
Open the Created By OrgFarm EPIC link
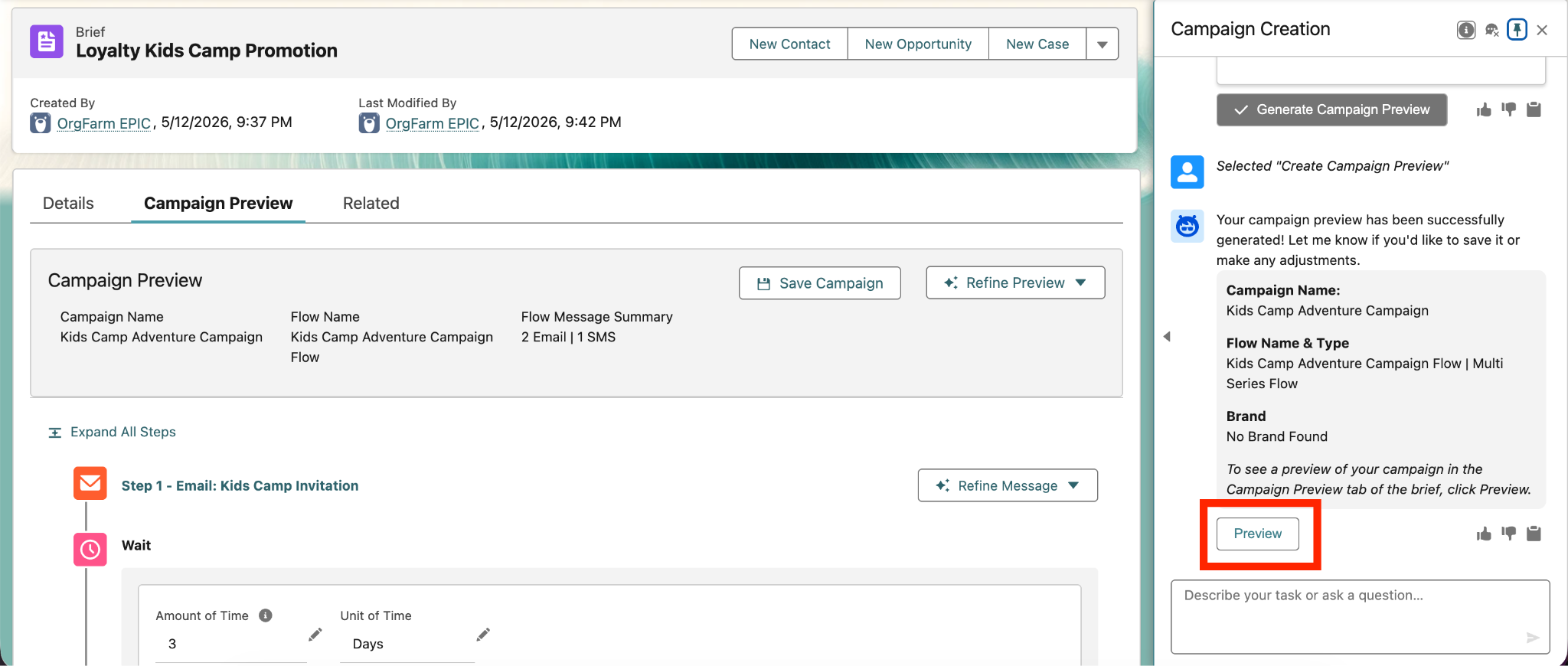(104, 123)
